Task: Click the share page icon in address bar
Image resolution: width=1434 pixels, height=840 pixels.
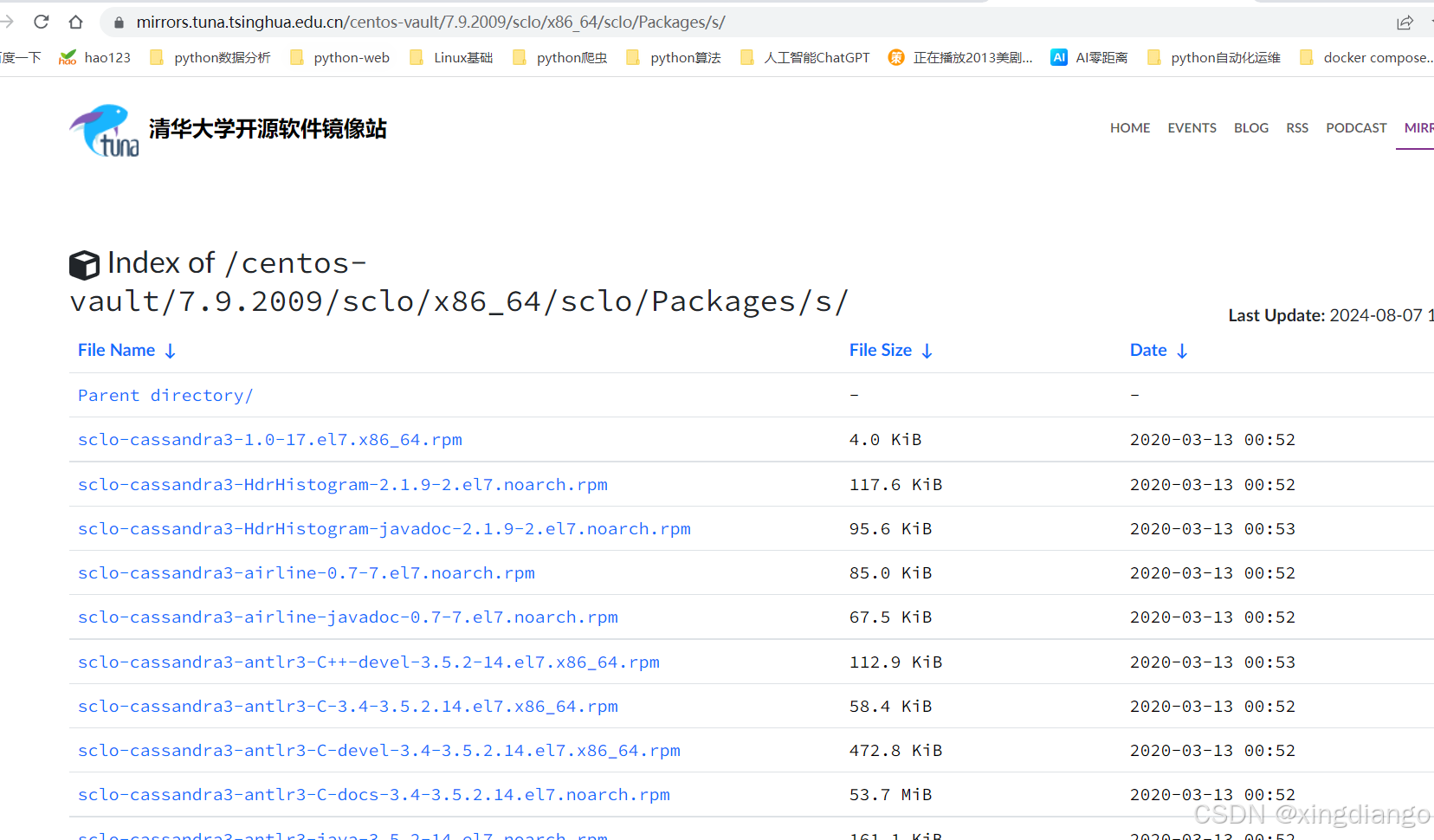Action: pyautogui.click(x=1405, y=23)
